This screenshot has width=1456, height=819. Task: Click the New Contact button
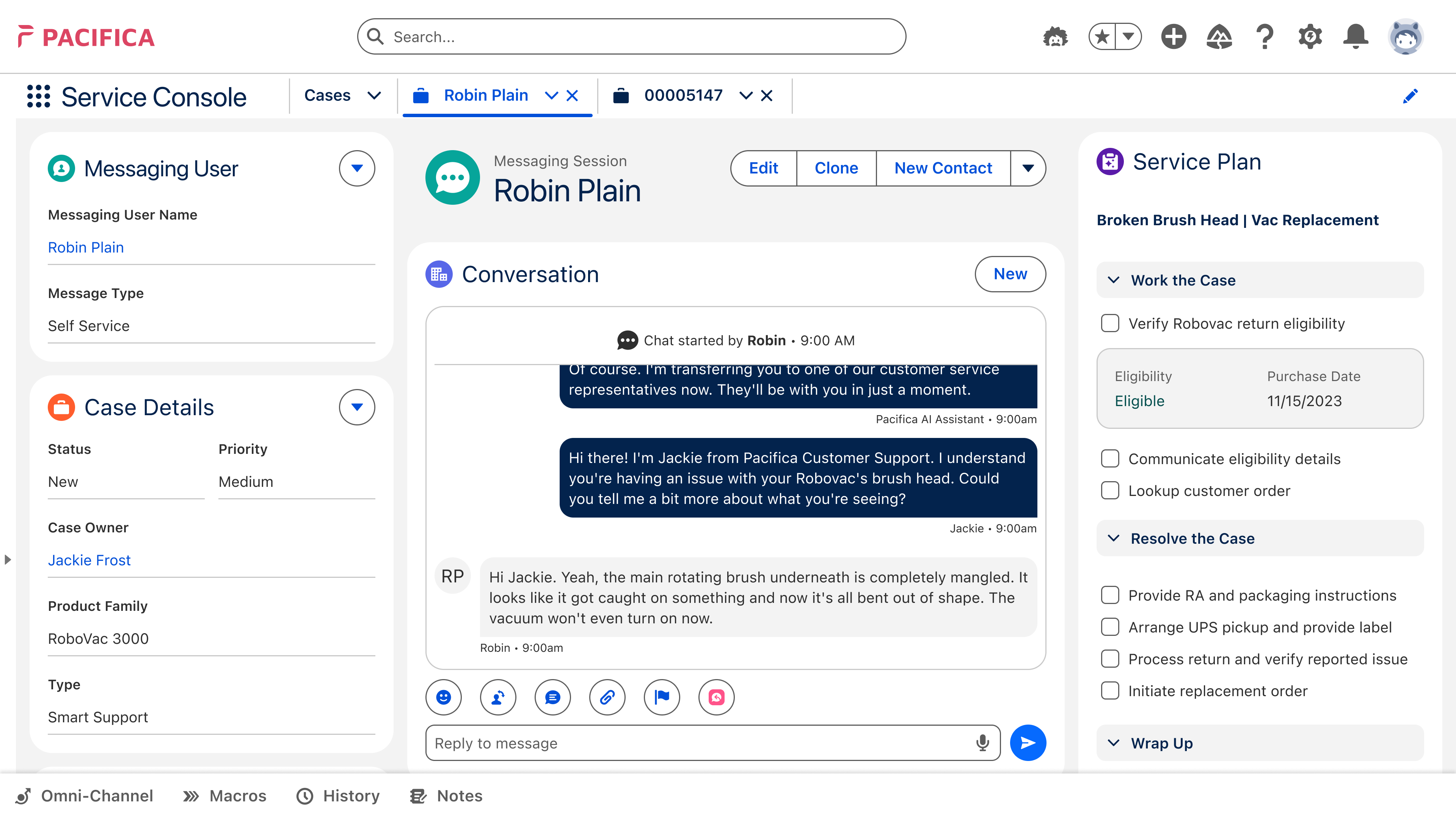943,168
